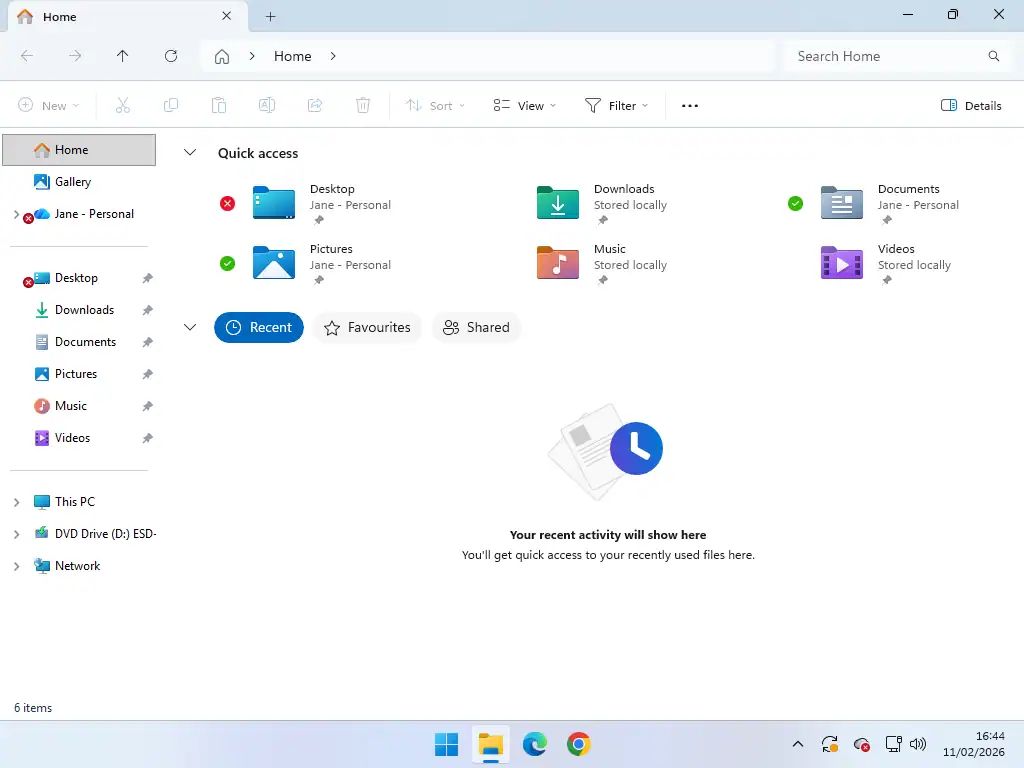Click the Up navigation arrow
The height and width of the screenshot is (768, 1024).
click(123, 56)
